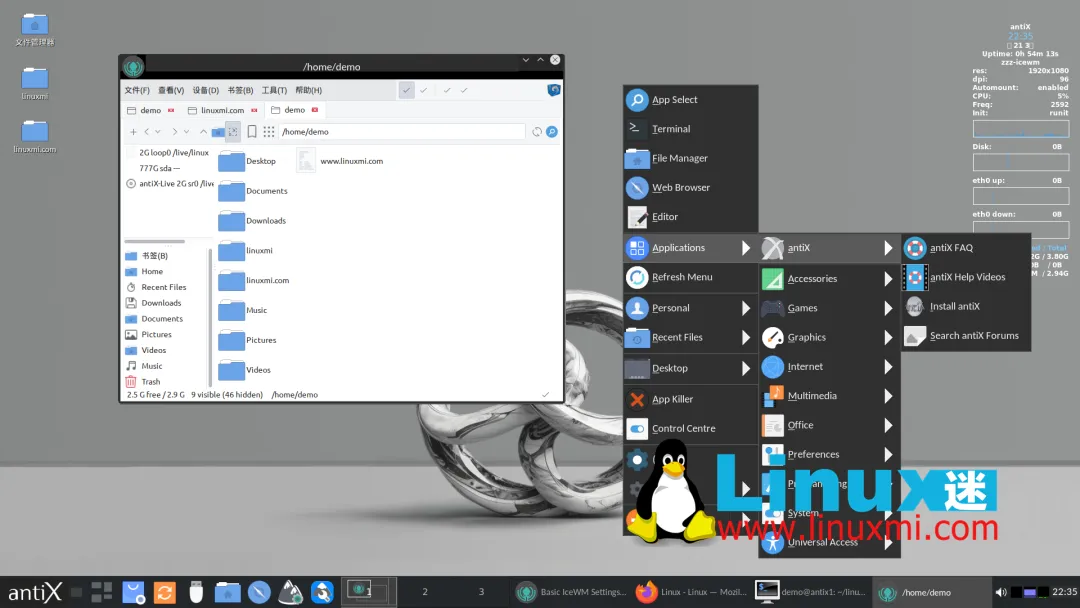
Task: Switch to the linuxmi.com tab
Action: pyautogui.click(x=222, y=110)
